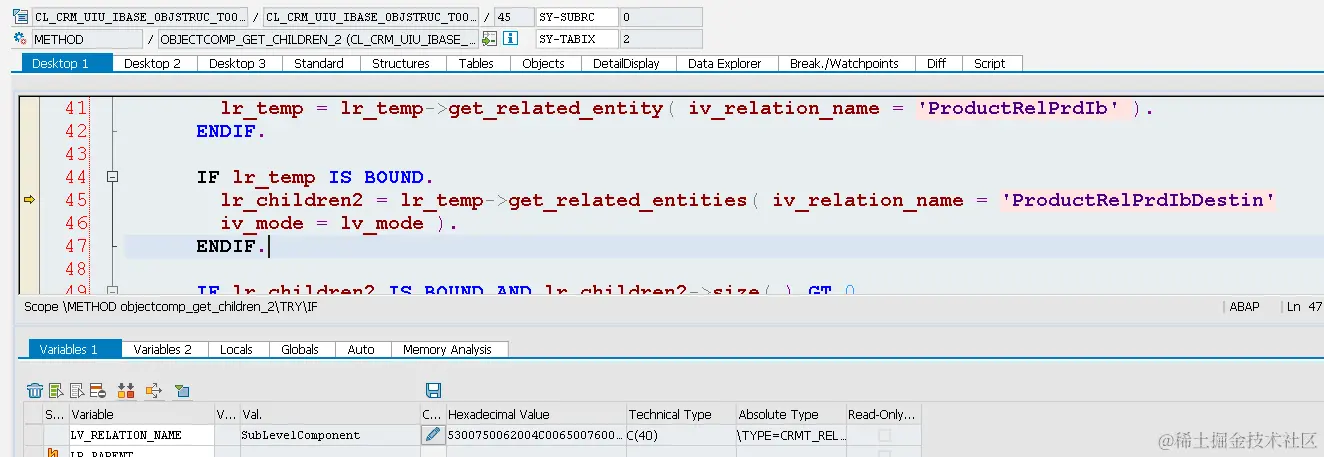
Task: Click the hexadecimal value 530075006200 cell
Action: pos(535,435)
